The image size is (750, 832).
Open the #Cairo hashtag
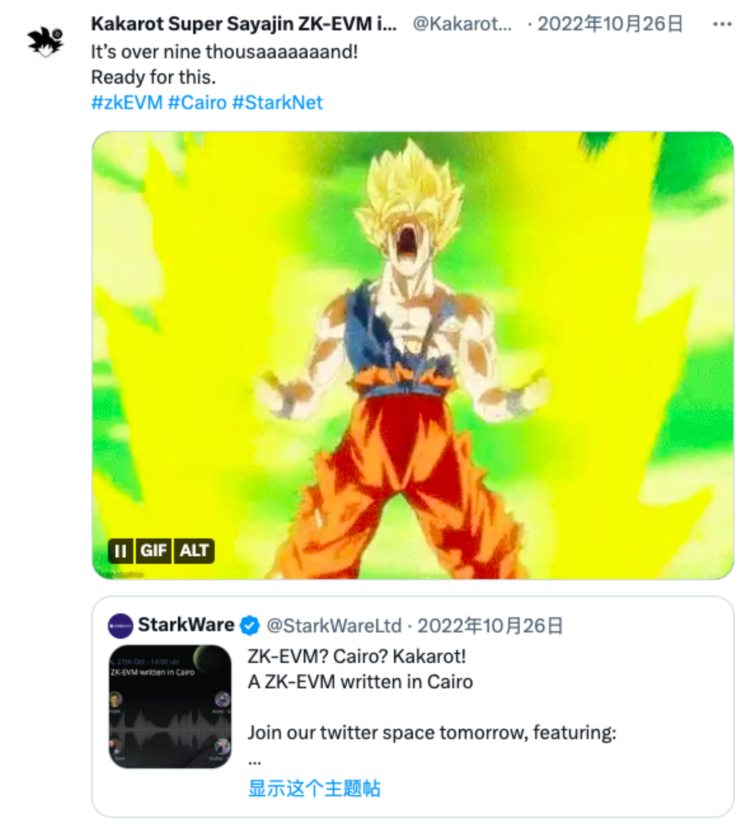coord(197,102)
